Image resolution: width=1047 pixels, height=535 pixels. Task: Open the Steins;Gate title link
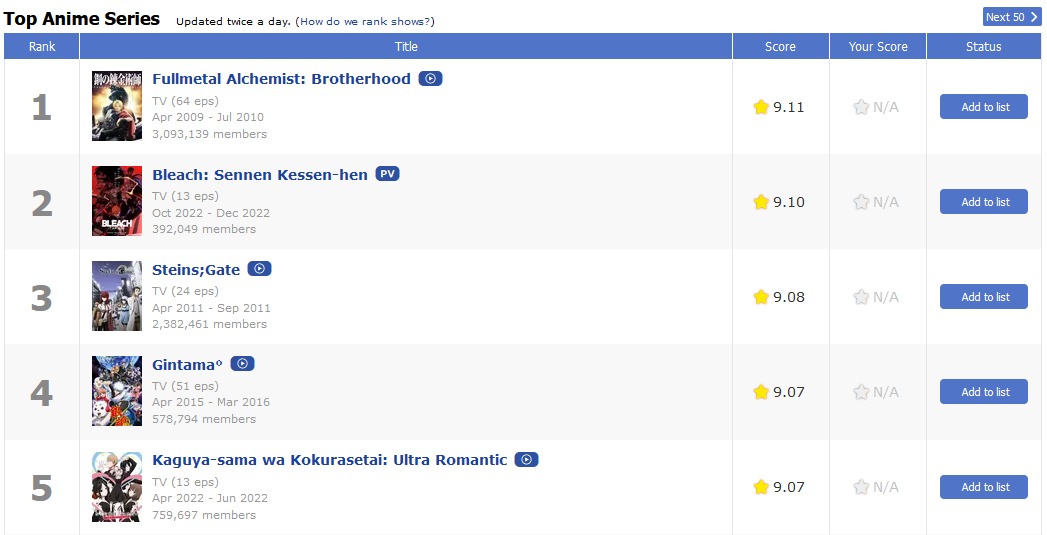[x=198, y=269]
